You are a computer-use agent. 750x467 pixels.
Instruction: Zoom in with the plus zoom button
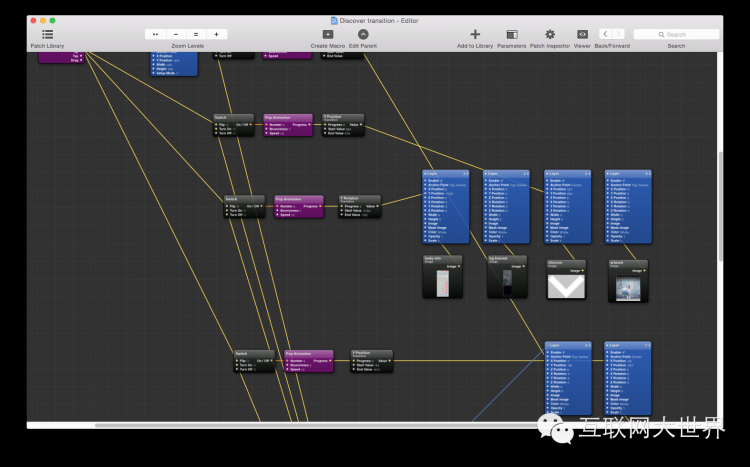pyautogui.click(x=215, y=34)
